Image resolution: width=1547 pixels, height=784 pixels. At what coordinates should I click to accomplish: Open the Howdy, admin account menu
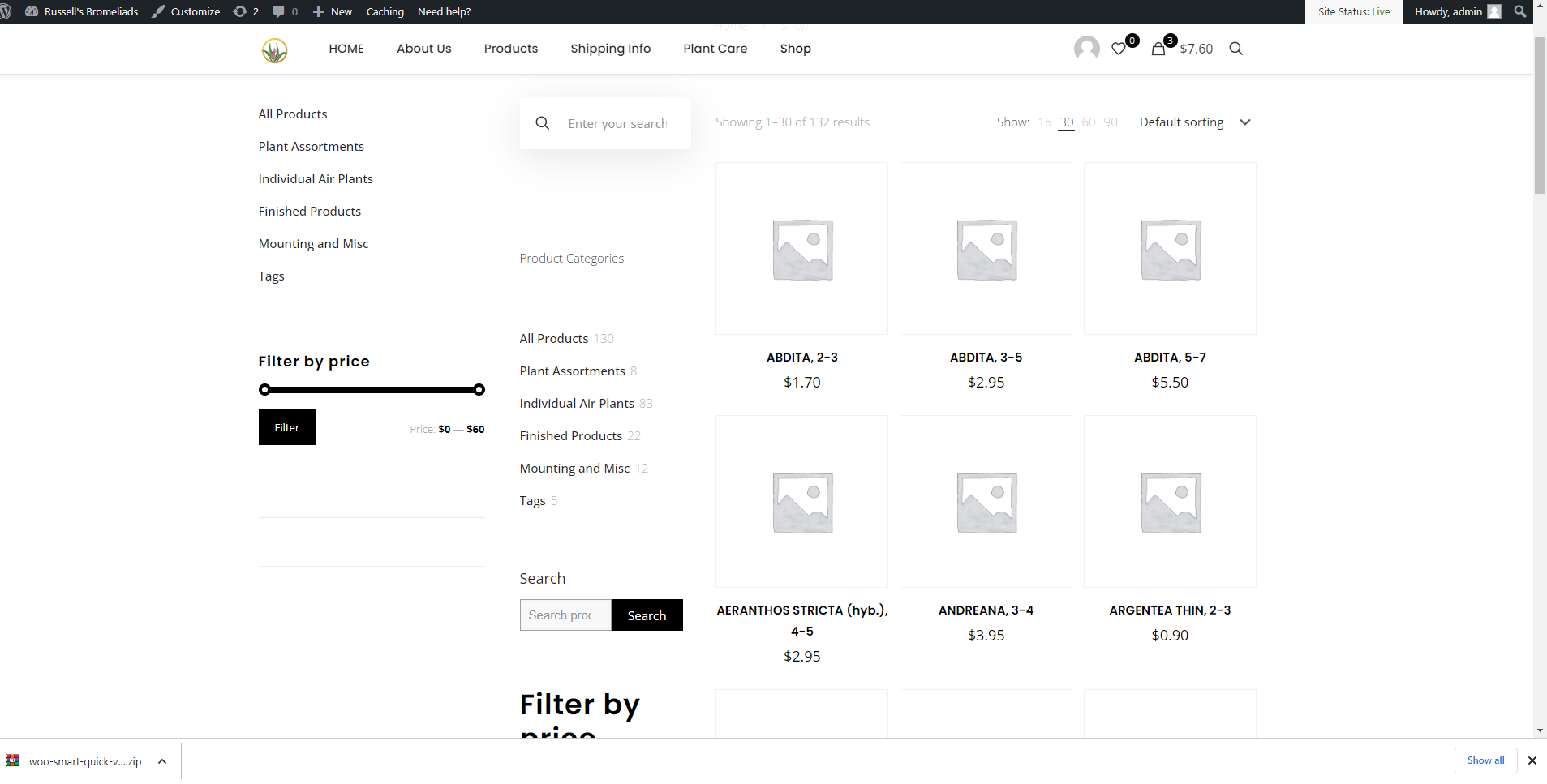[x=1457, y=11]
